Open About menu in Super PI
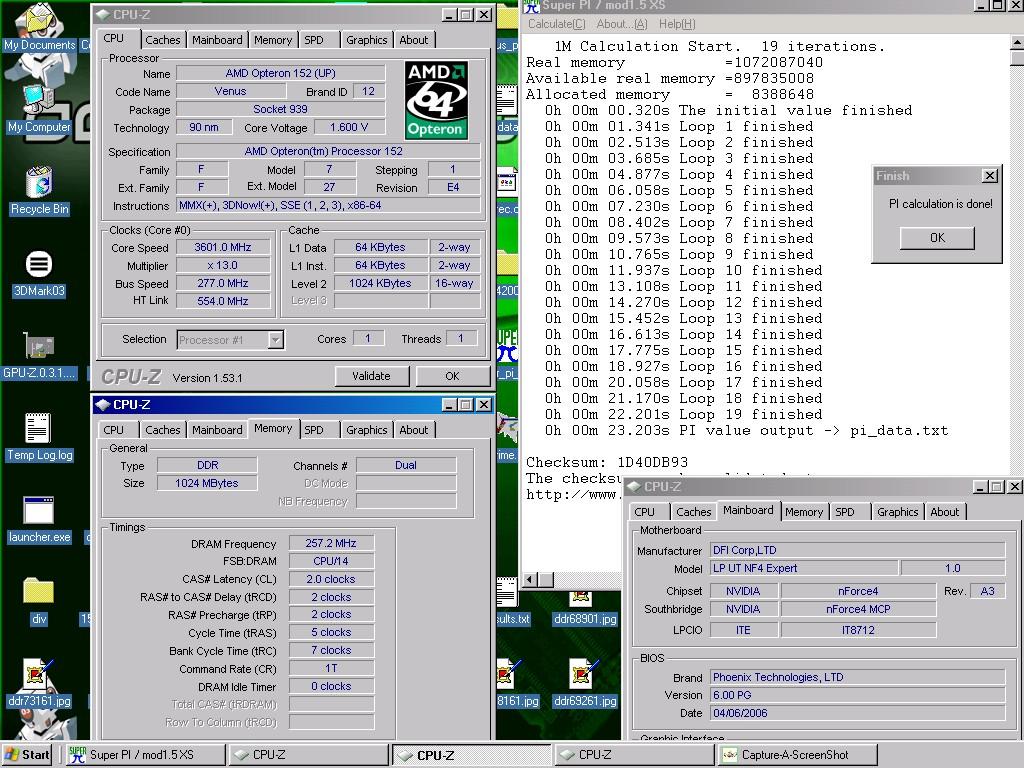Image resolution: width=1024 pixels, height=768 pixels. click(x=622, y=24)
